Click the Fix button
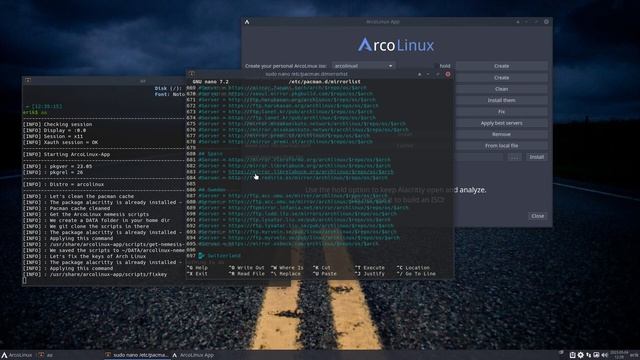This screenshot has width=640, height=360. [x=501, y=111]
